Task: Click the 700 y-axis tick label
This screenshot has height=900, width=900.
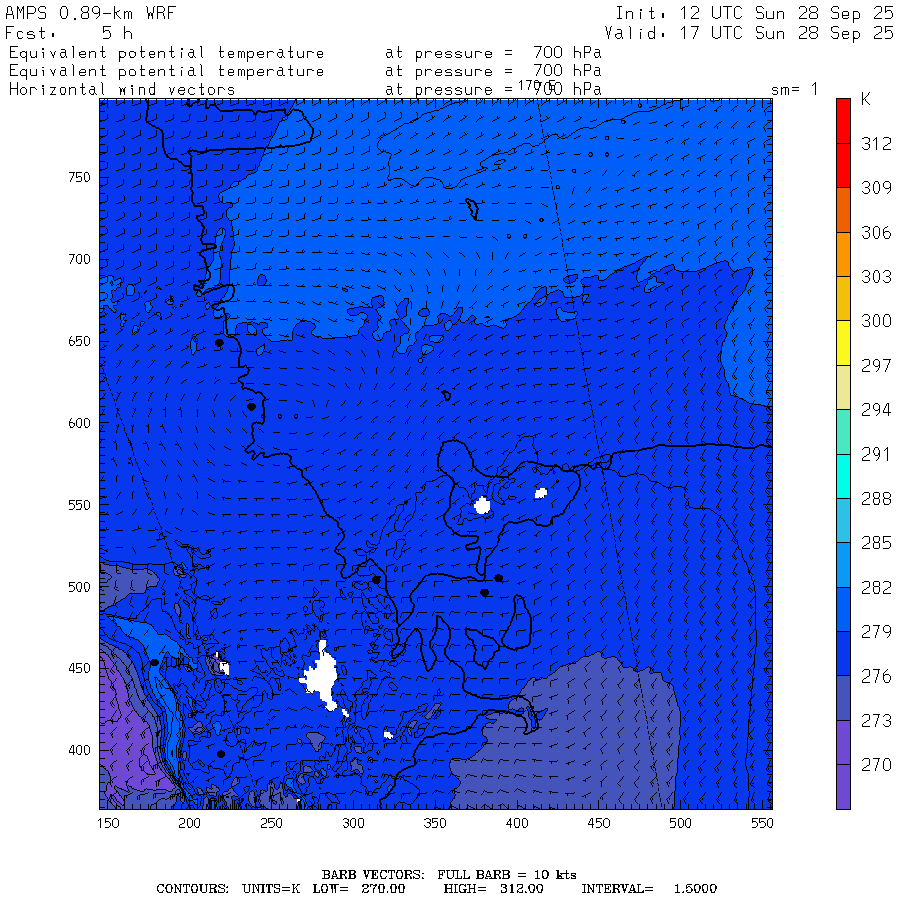Action: pos(79,259)
